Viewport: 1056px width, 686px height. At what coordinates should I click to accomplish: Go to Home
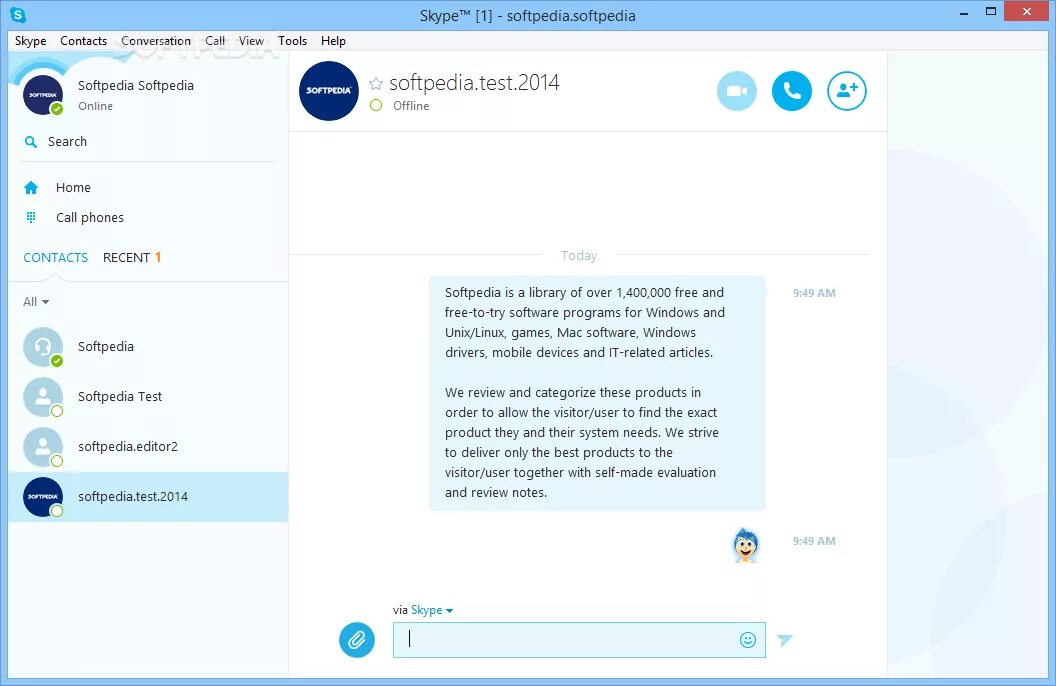73,188
